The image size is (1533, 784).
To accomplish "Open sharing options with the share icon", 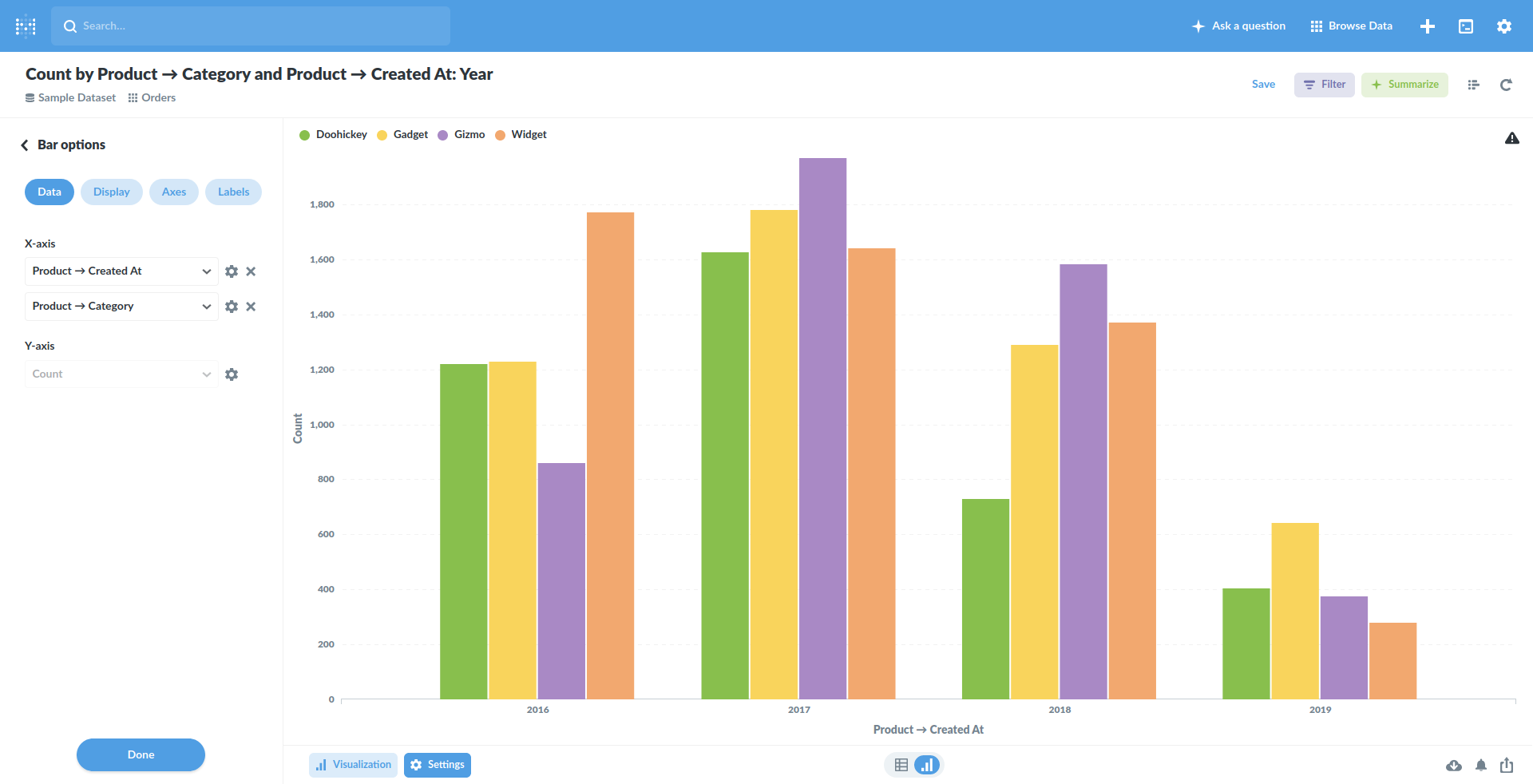I will (1507, 765).
